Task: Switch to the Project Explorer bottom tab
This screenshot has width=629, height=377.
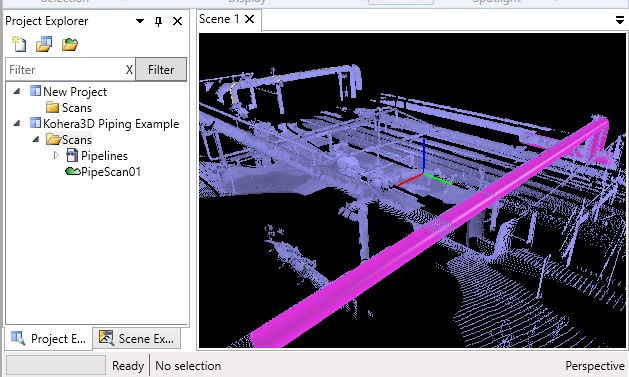Action: coord(48,339)
